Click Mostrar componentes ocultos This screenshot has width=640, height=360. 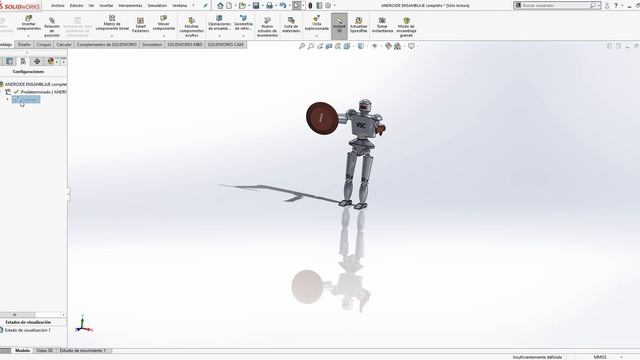(191, 27)
